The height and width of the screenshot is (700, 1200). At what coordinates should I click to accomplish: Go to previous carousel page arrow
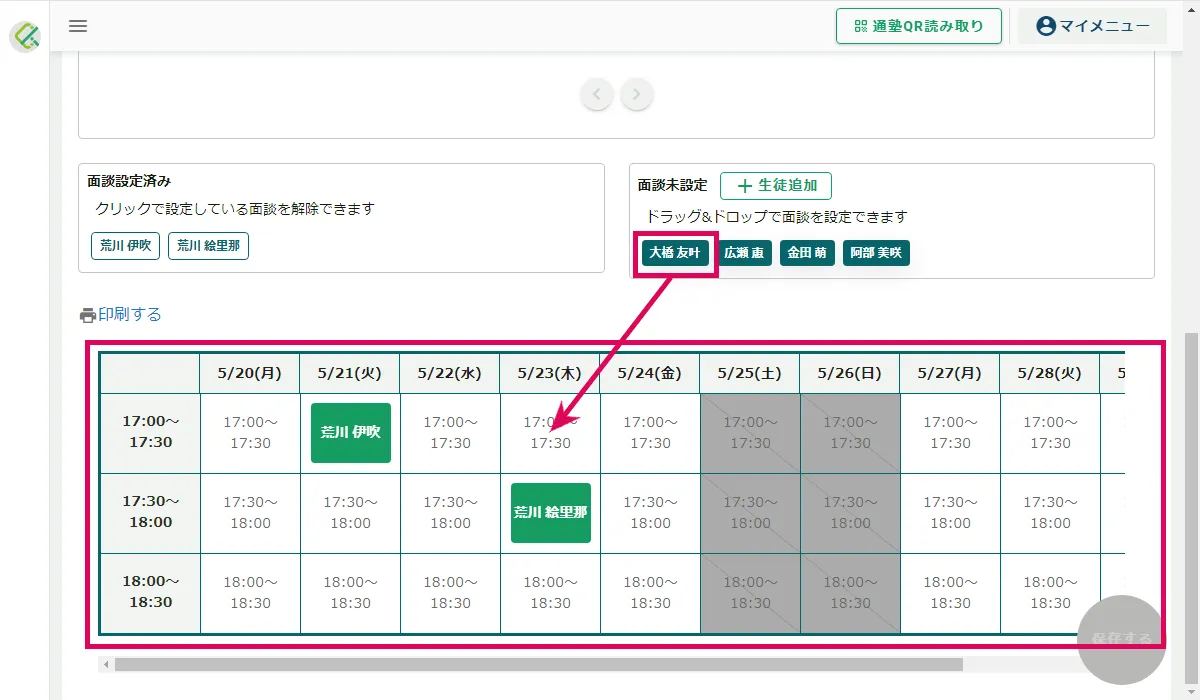597,95
